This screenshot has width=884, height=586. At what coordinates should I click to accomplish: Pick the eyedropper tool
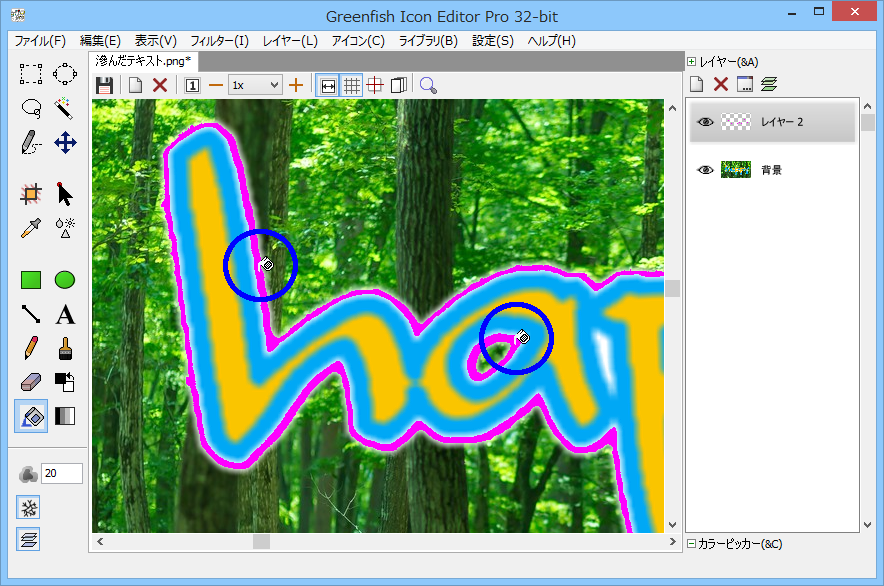[31, 227]
